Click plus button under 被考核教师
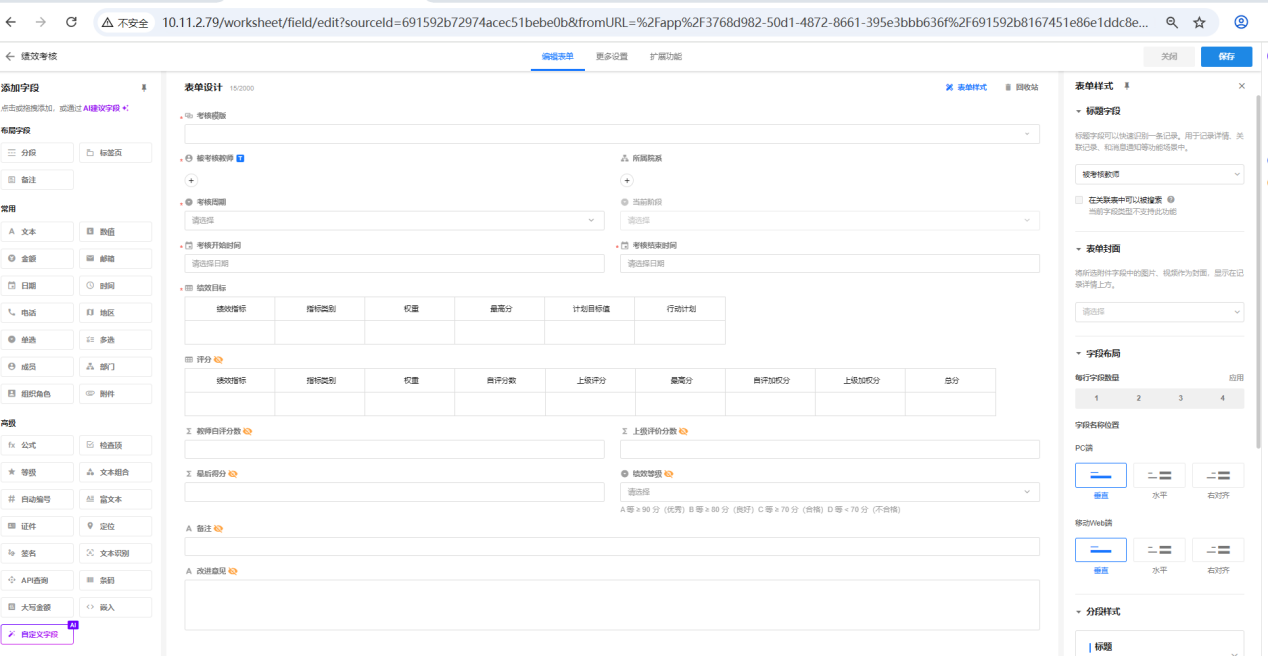Viewport: 1268px width, 656px height. coord(191,181)
